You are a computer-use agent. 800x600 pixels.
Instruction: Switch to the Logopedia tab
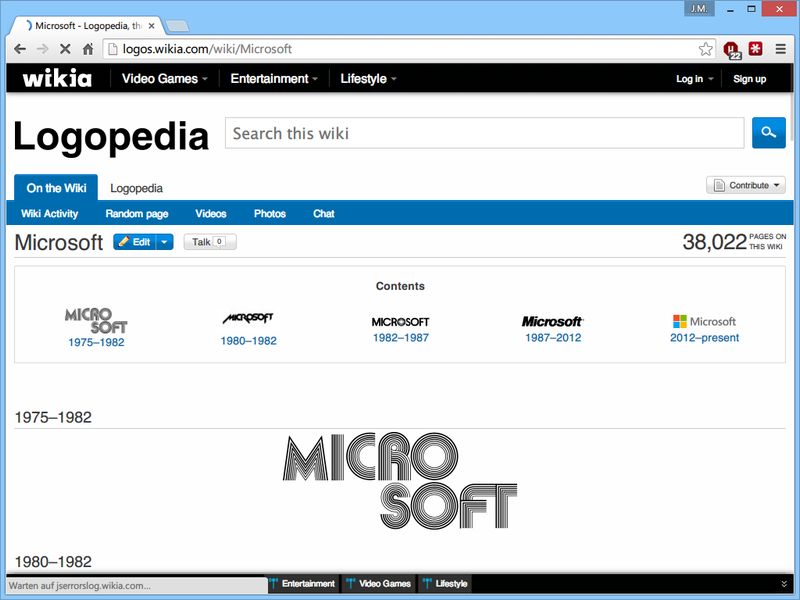(136, 188)
